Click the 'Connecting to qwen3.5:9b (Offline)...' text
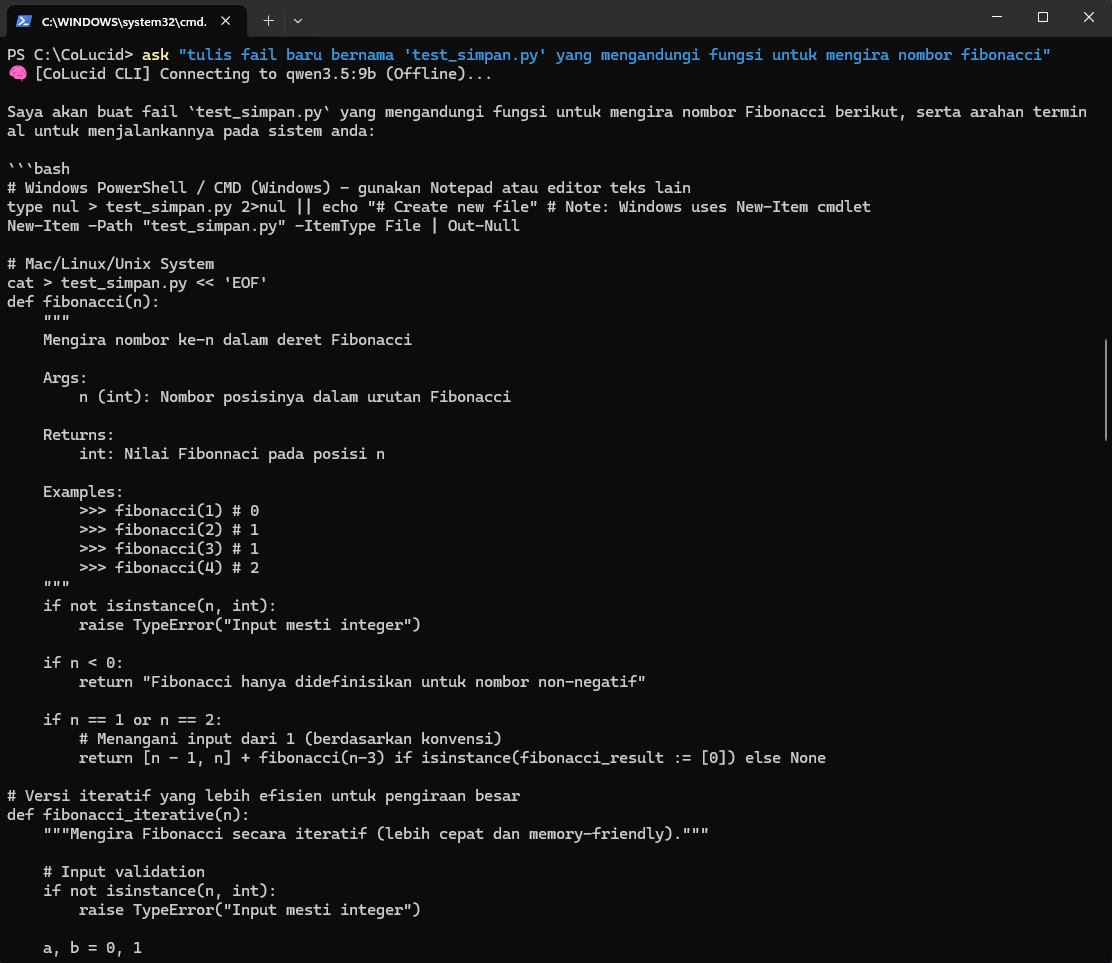This screenshot has height=963, width=1112. tap(326, 74)
